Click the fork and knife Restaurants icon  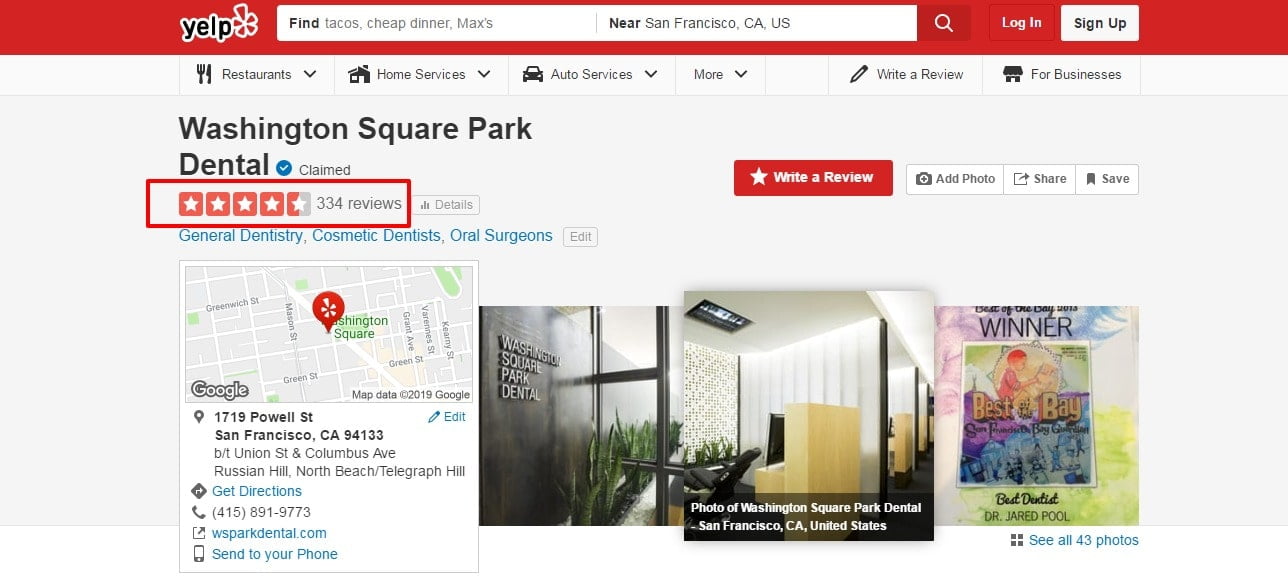(x=205, y=74)
